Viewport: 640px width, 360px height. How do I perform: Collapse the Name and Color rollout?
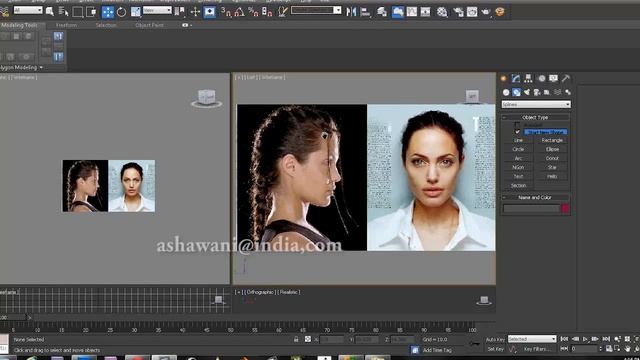[x=536, y=197]
